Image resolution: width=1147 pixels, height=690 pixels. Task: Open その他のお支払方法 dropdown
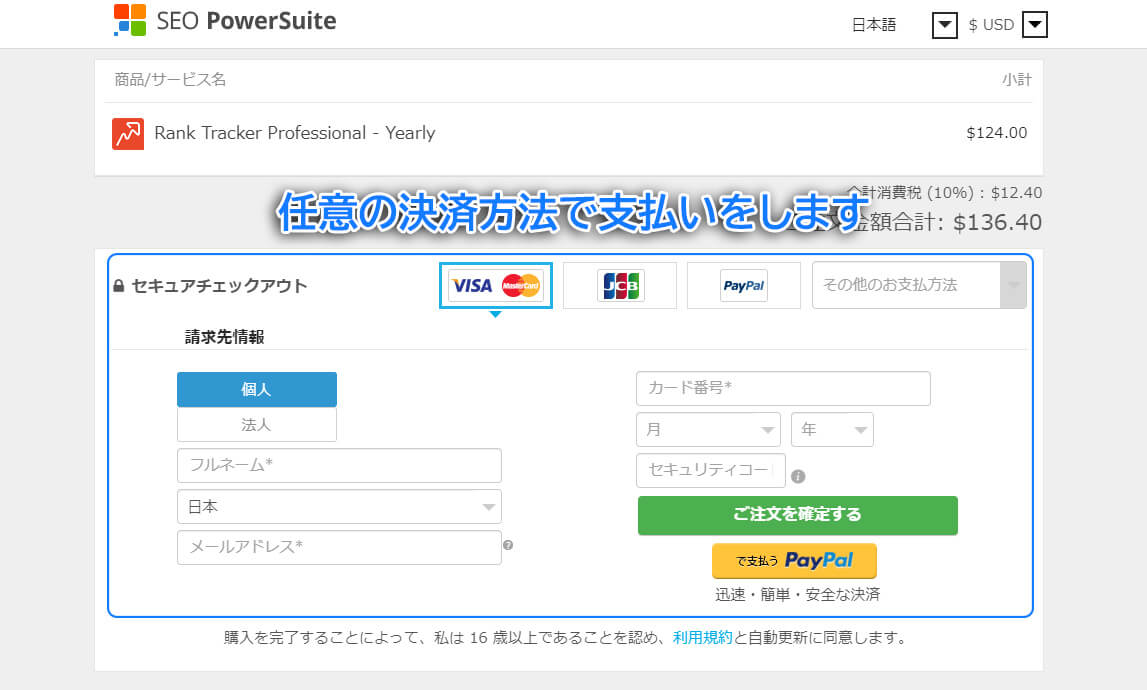pyautogui.click(x=919, y=285)
